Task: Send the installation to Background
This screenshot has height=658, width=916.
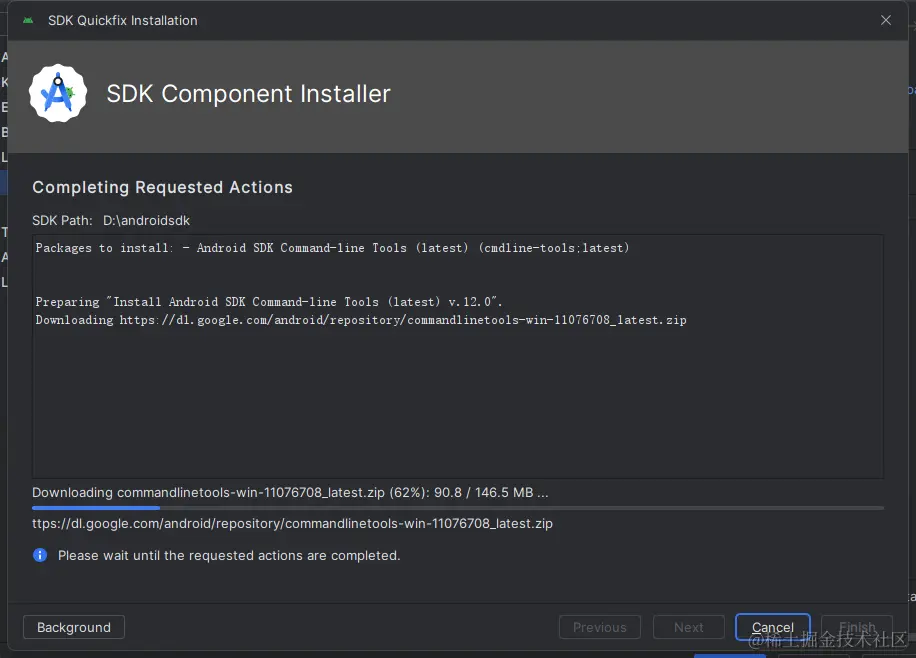Action: coord(74,627)
